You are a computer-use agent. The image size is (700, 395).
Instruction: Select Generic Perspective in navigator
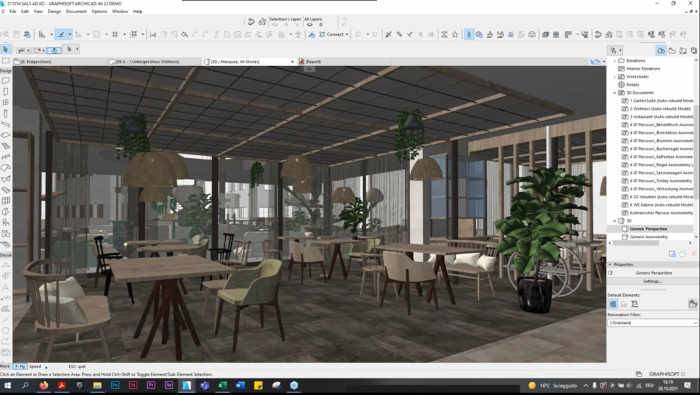tap(649, 229)
